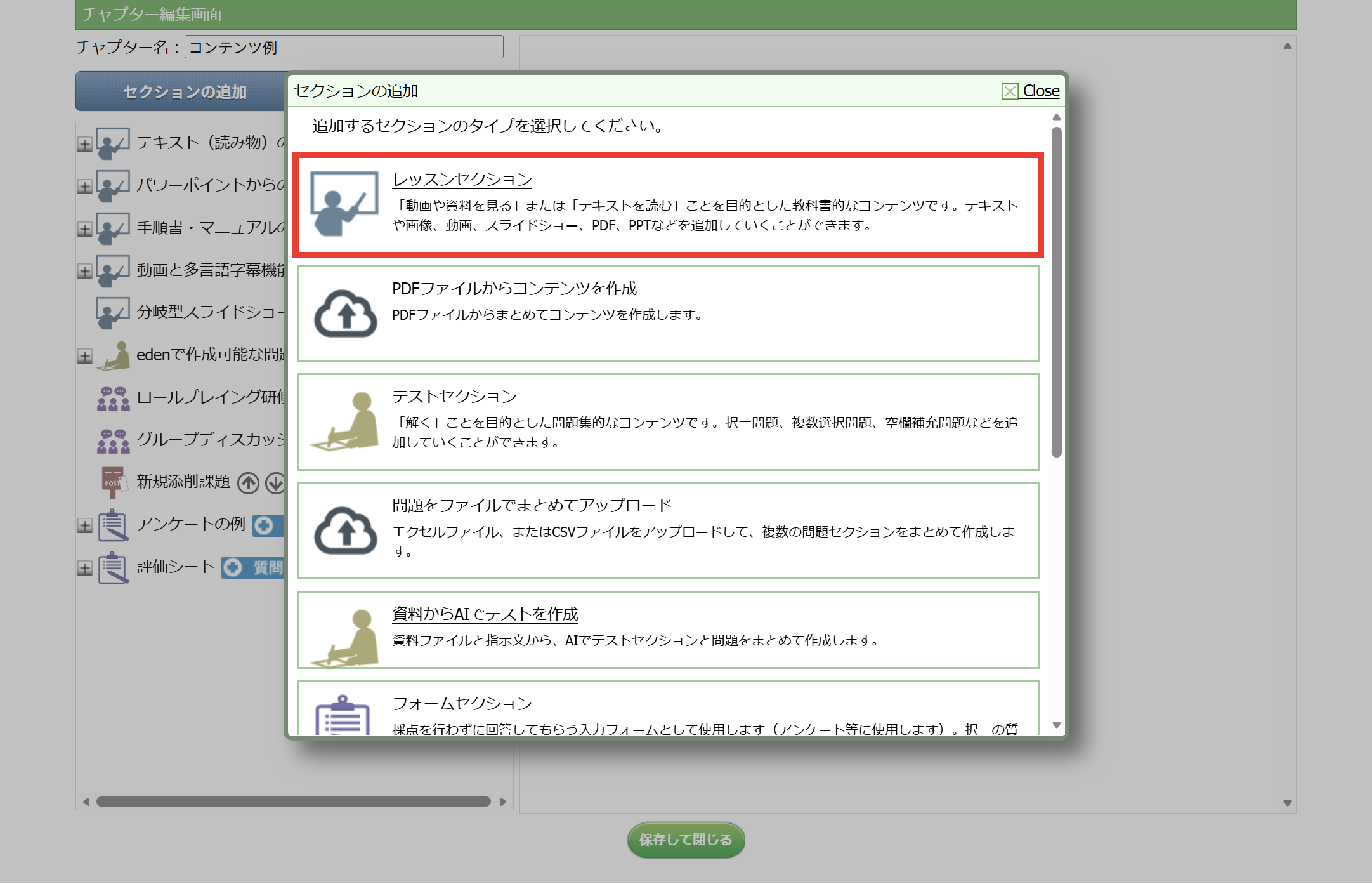Open the PDFファイルからコンテンツを作成 link
1372x884 pixels.
(514, 288)
